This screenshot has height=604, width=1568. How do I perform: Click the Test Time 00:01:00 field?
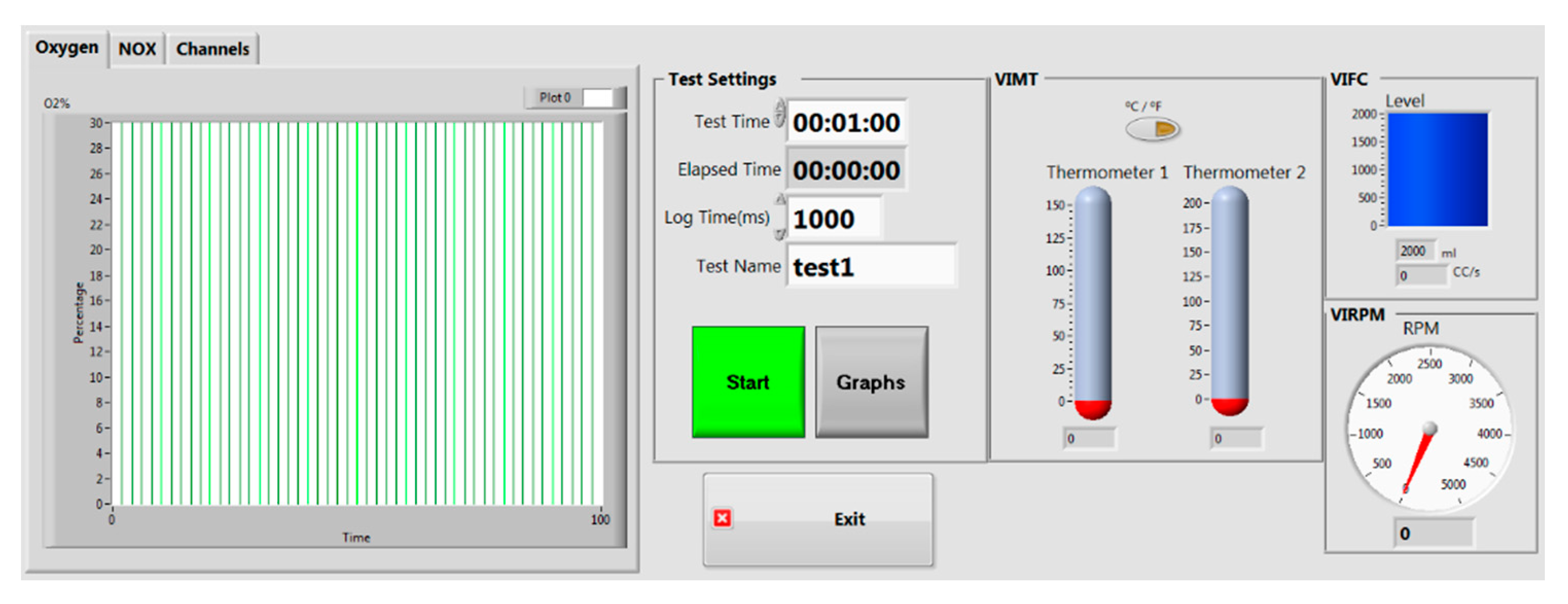846,122
